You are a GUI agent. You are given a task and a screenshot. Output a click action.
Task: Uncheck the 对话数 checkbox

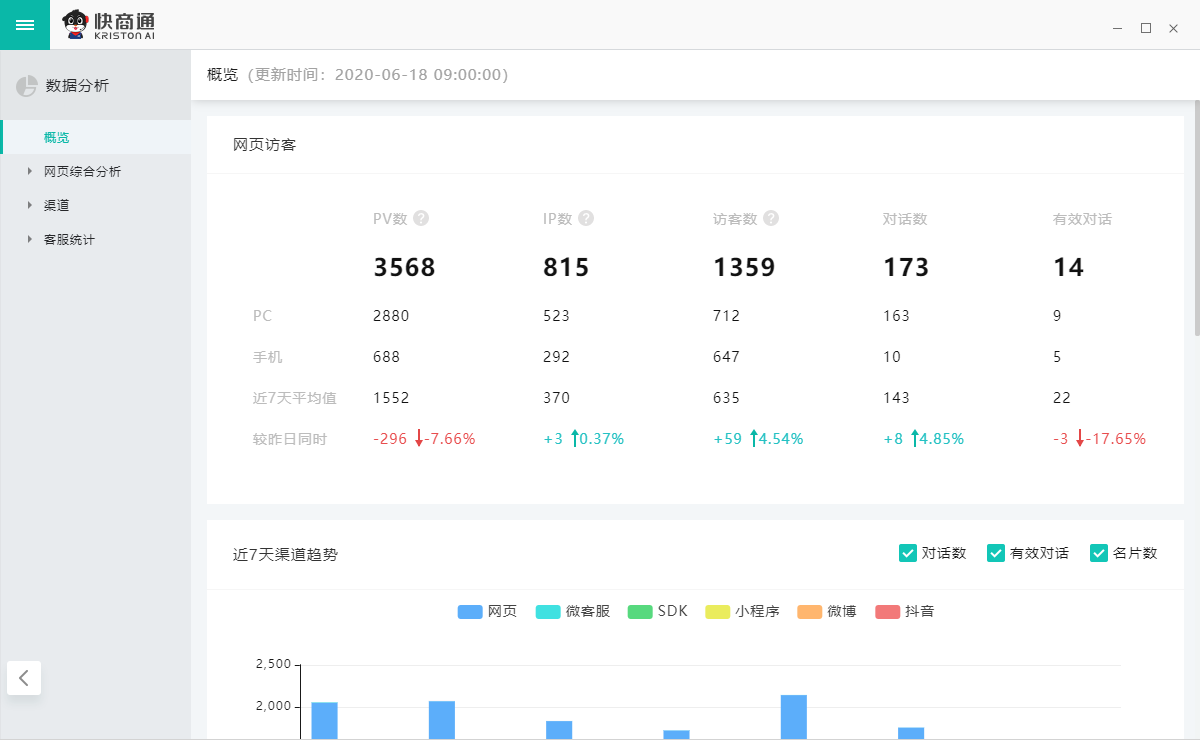(908, 553)
